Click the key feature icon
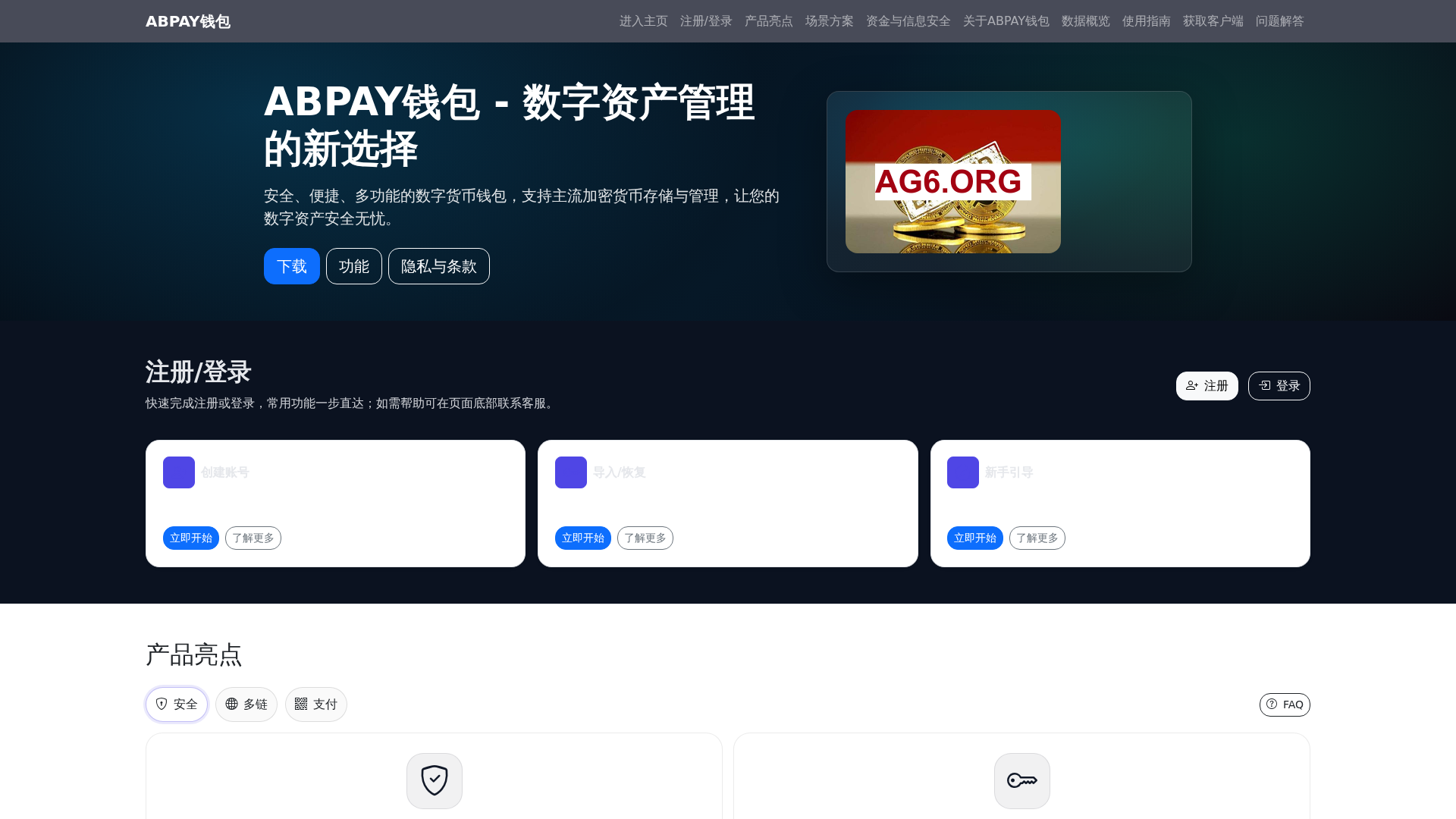This screenshot has width=1456, height=819. point(1022,780)
